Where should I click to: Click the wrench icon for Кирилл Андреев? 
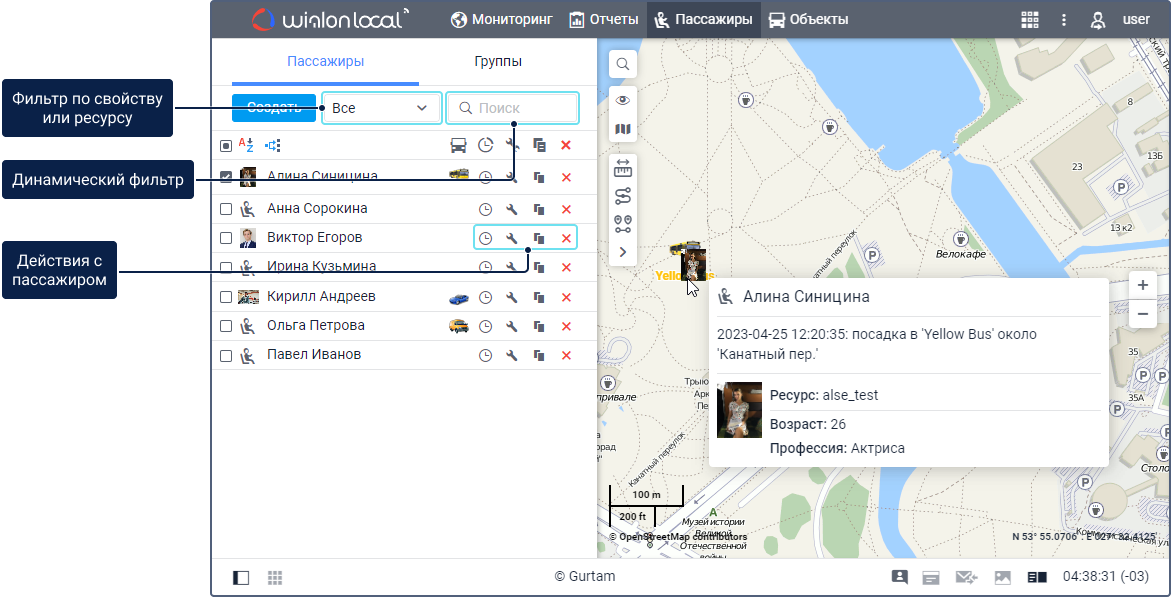pos(511,297)
